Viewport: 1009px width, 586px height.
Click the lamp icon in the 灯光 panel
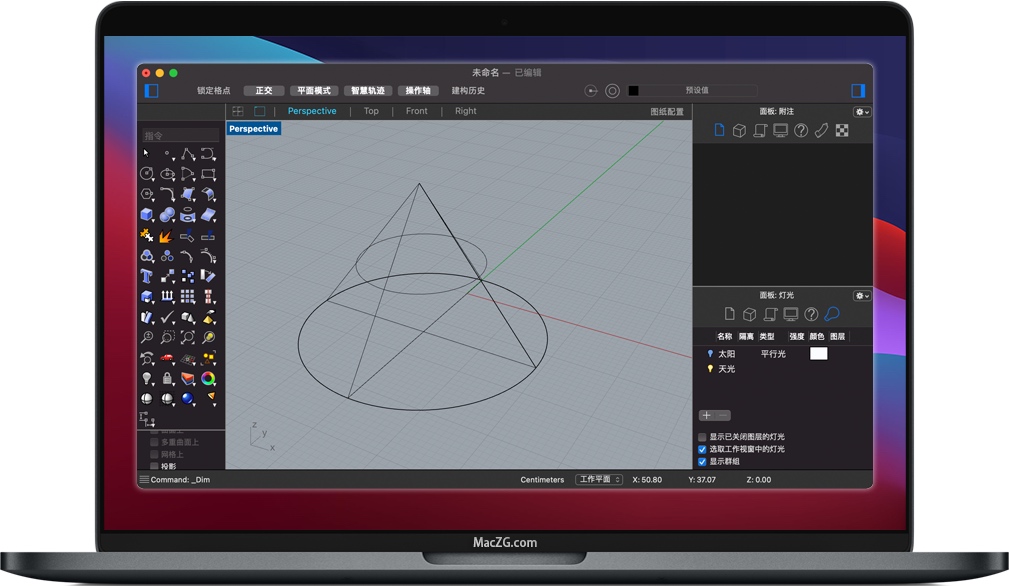click(x=834, y=314)
